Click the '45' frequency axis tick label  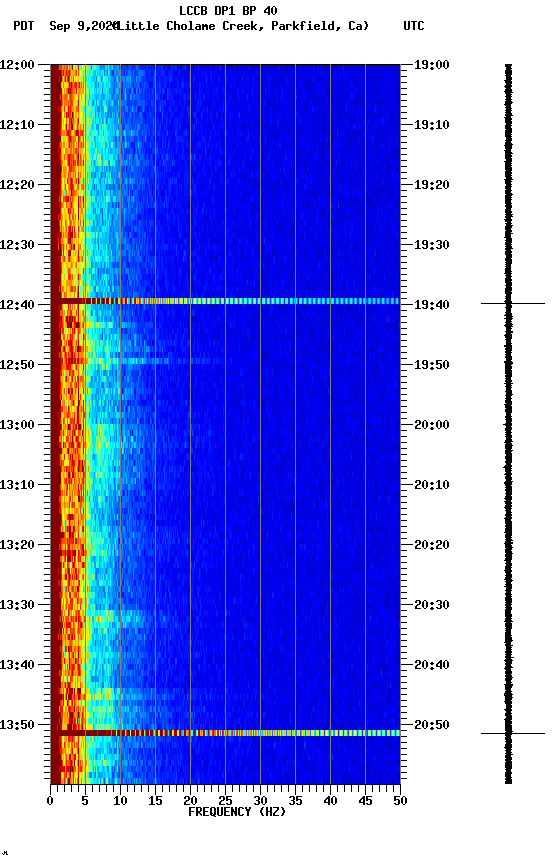365,801
